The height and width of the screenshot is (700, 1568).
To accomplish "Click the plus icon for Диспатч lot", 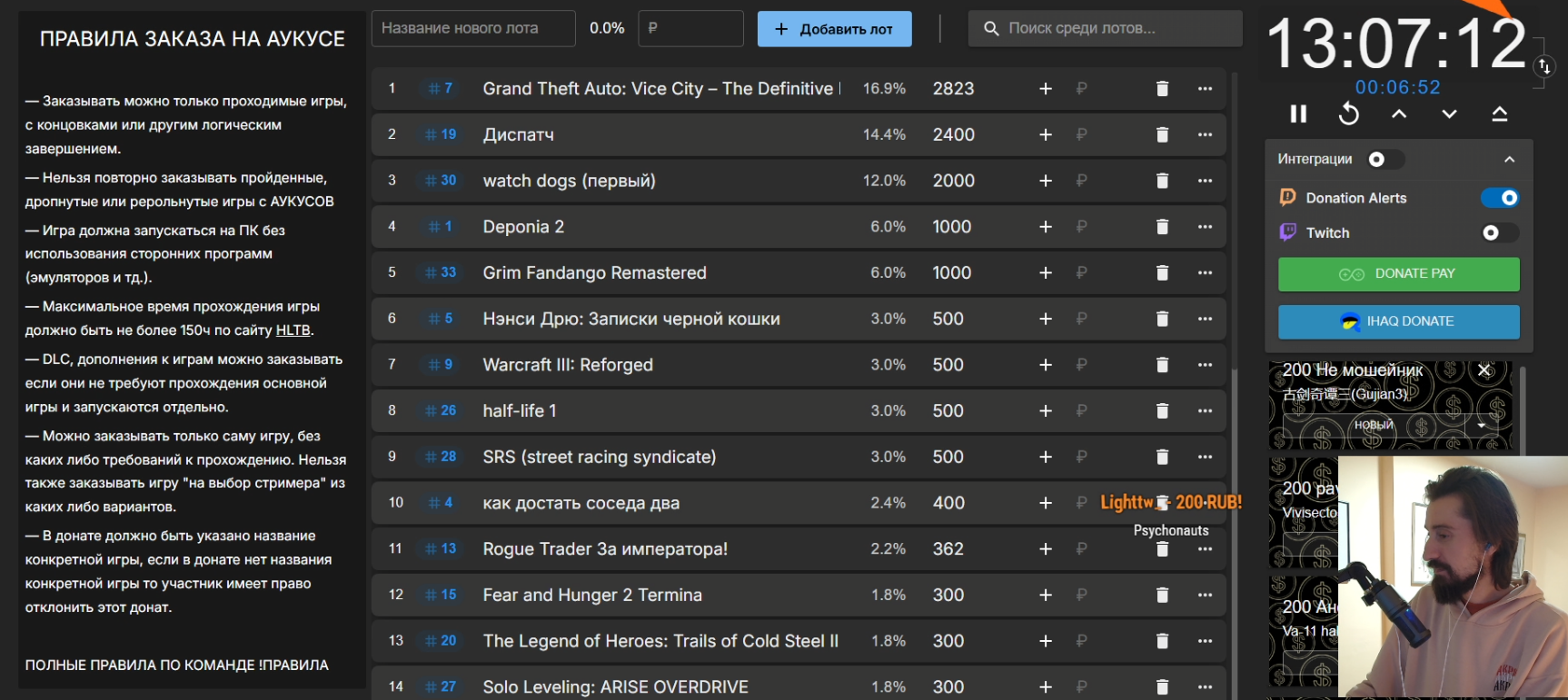I will tap(1046, 134).
